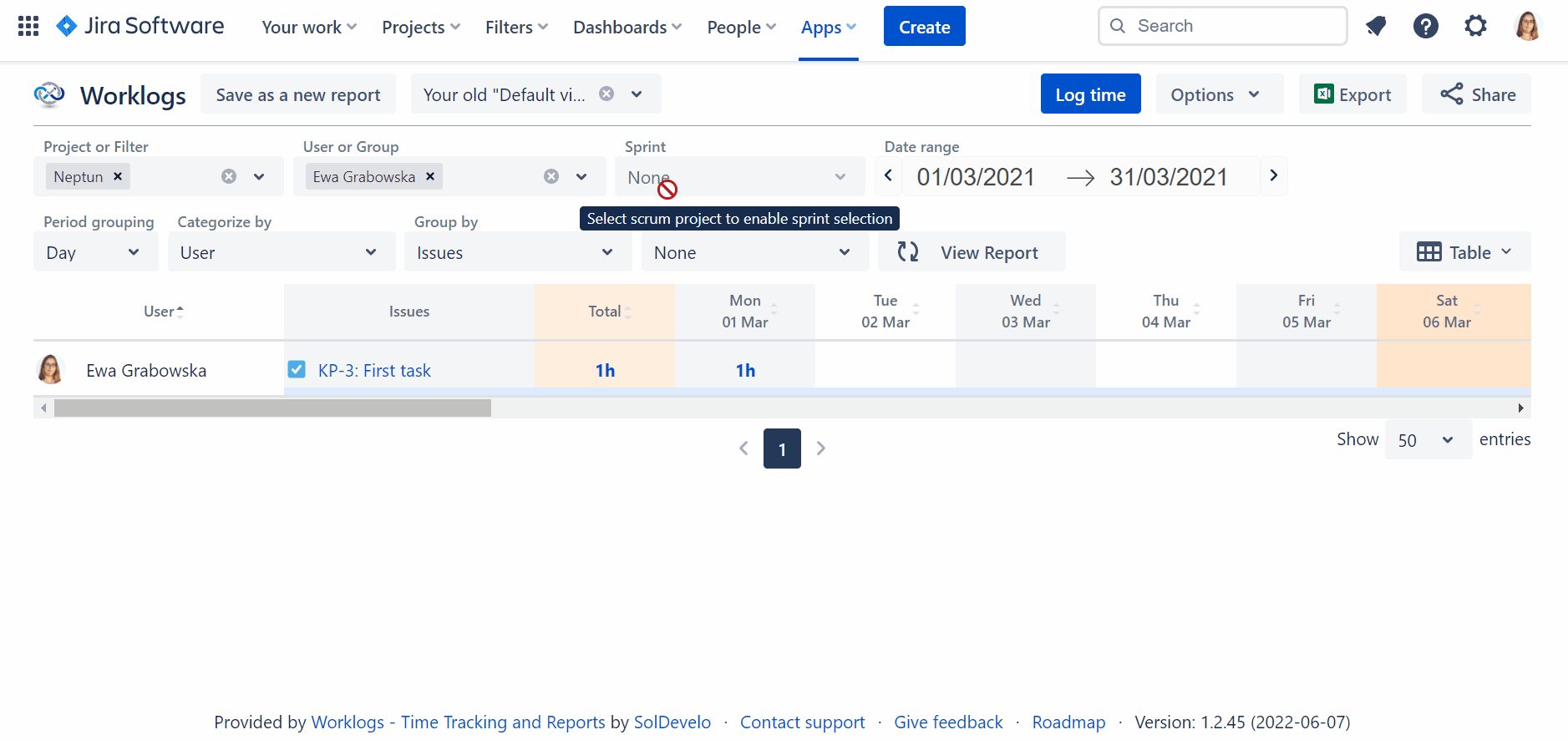Sort by Wed 03 Mar column
The image size is (1568, 740).
click(1057, 311)
